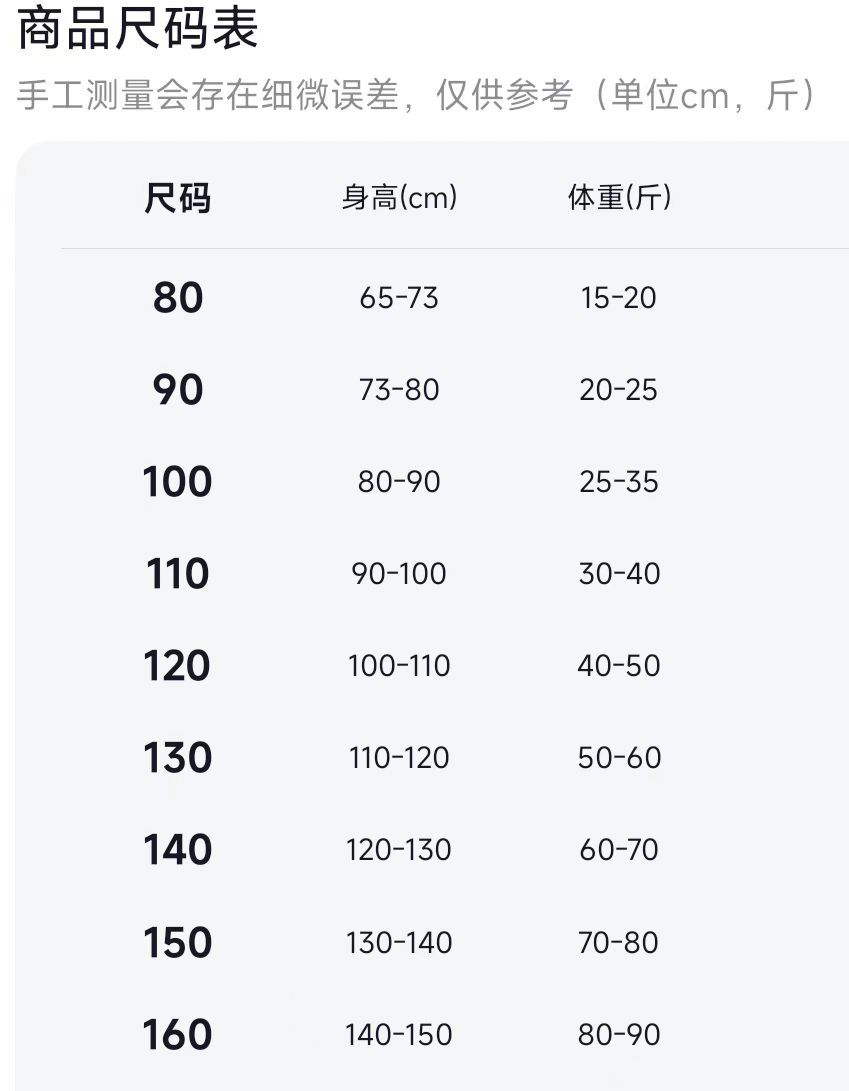The height and width of the screenshot is (1091, 849).
Task: Click the 65-73 height value
Action: (399, 298)
